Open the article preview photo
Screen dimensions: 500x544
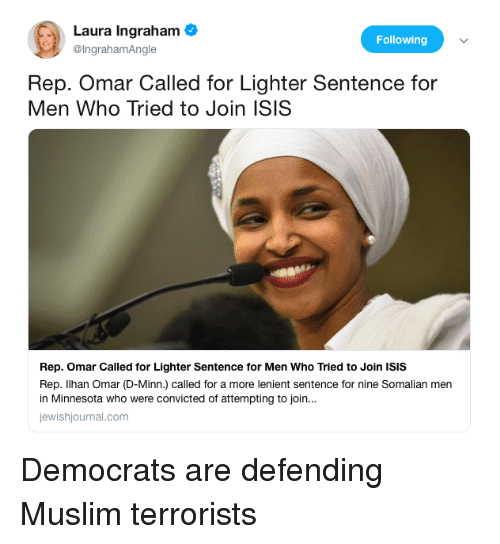coord(249,239)
